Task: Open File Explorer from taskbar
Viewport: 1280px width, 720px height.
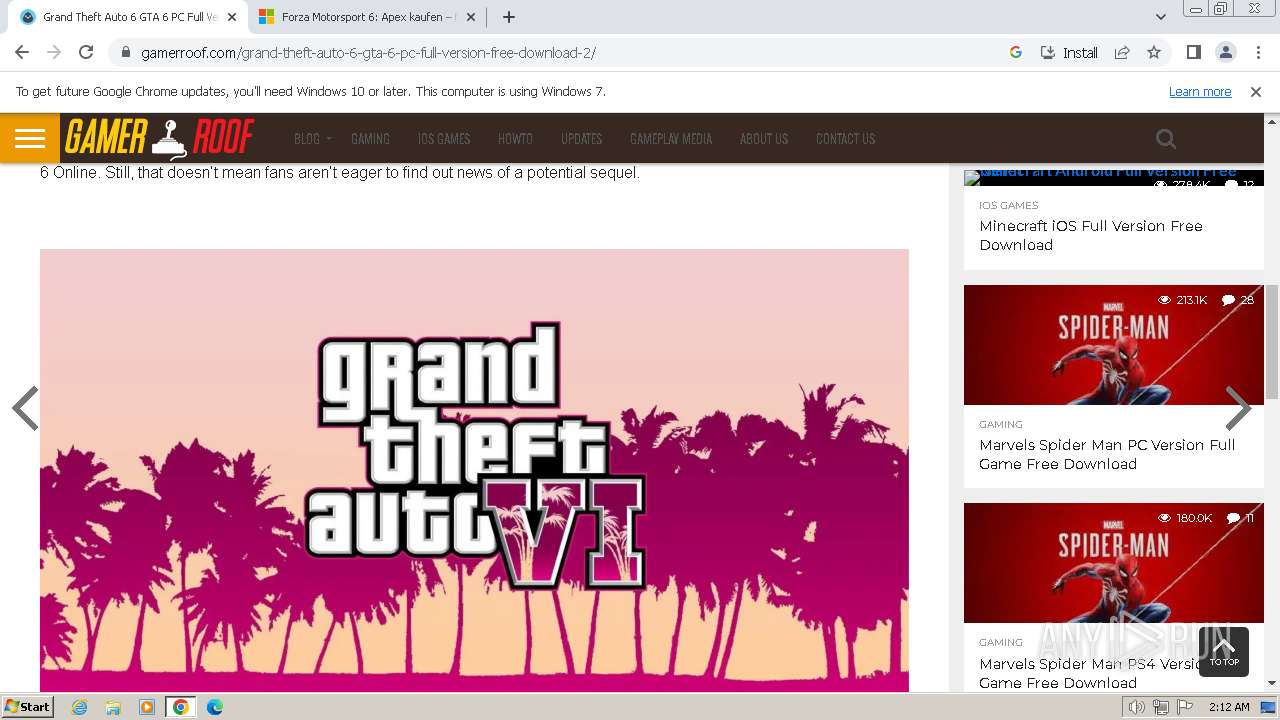Action: (x=113, y=707)
